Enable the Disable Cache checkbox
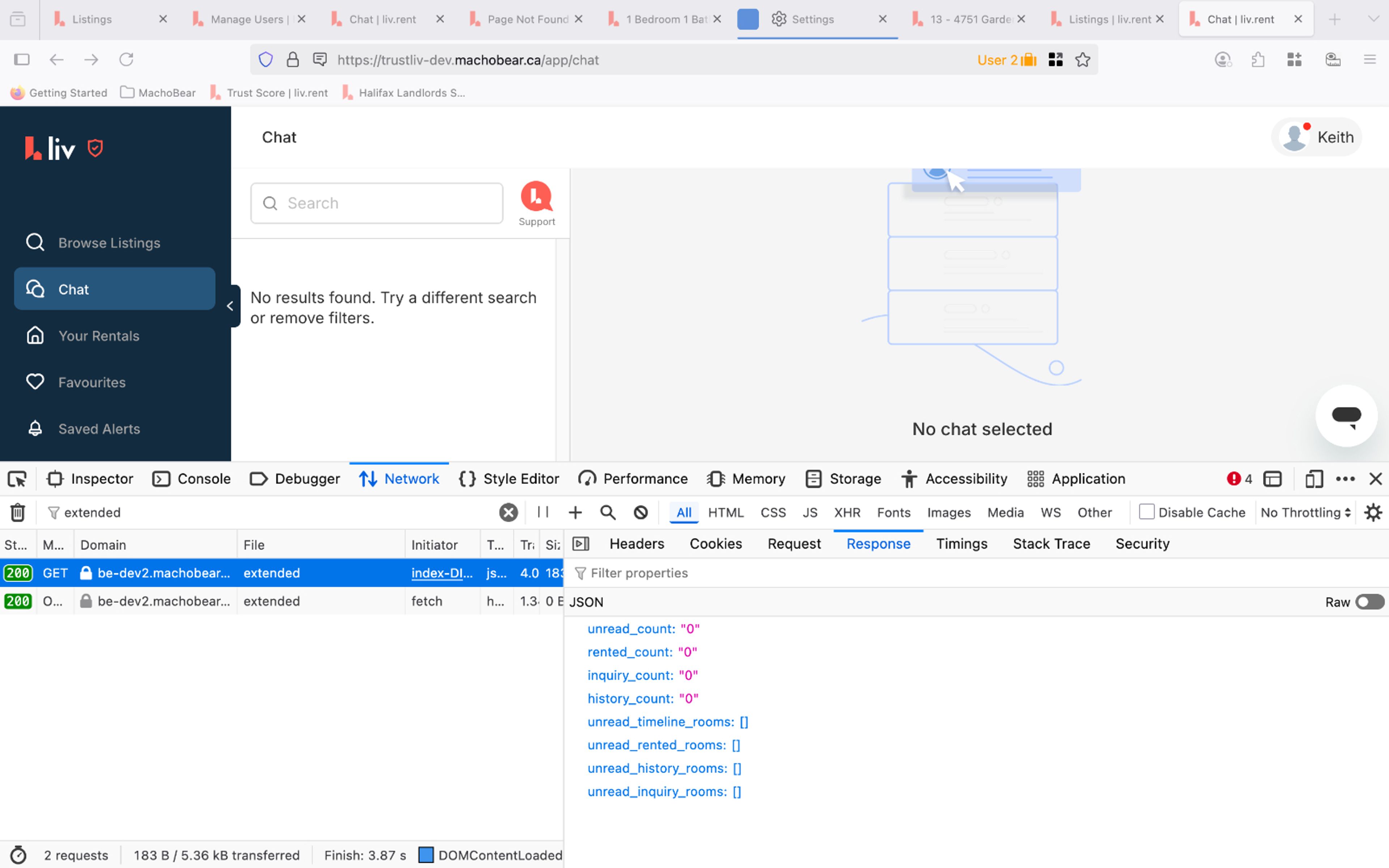Screen dimensions: 1389x868 (1147, 512)
